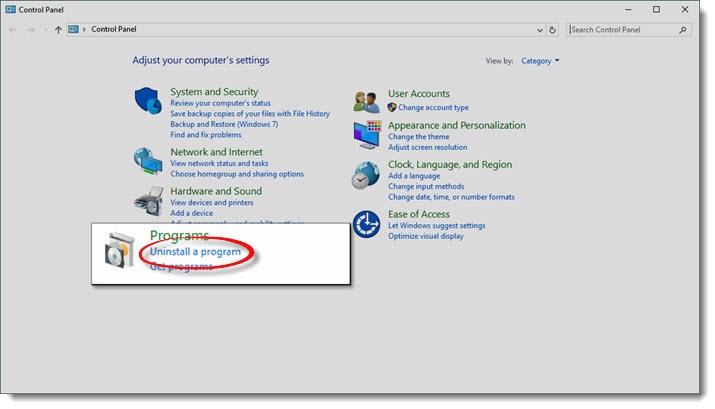Image resolution: width=715 pixels, height=409 pixels.
Task: Click Find and fix problems
Action: (x=206, y=135)
